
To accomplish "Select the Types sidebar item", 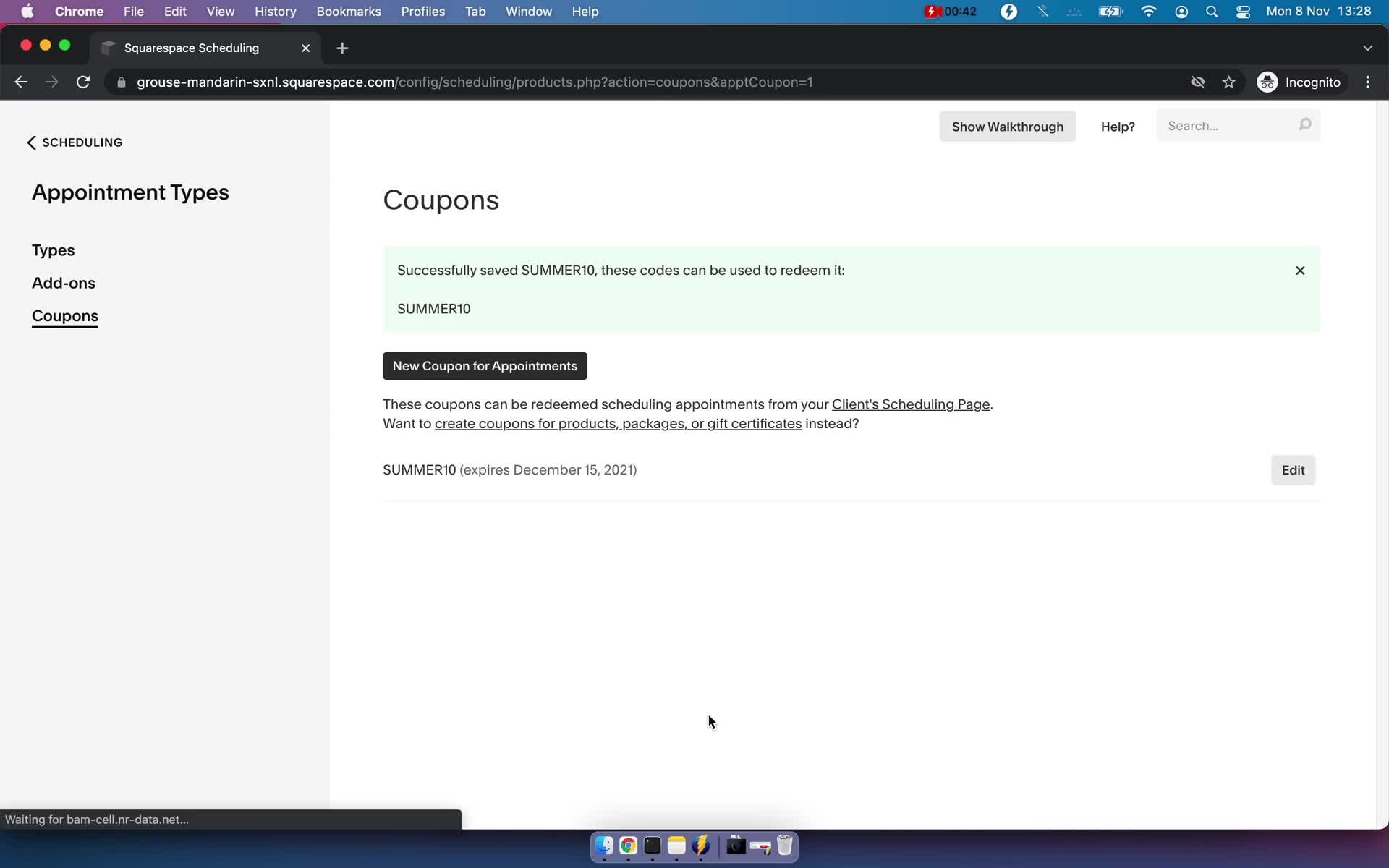I will click(53, 249).
